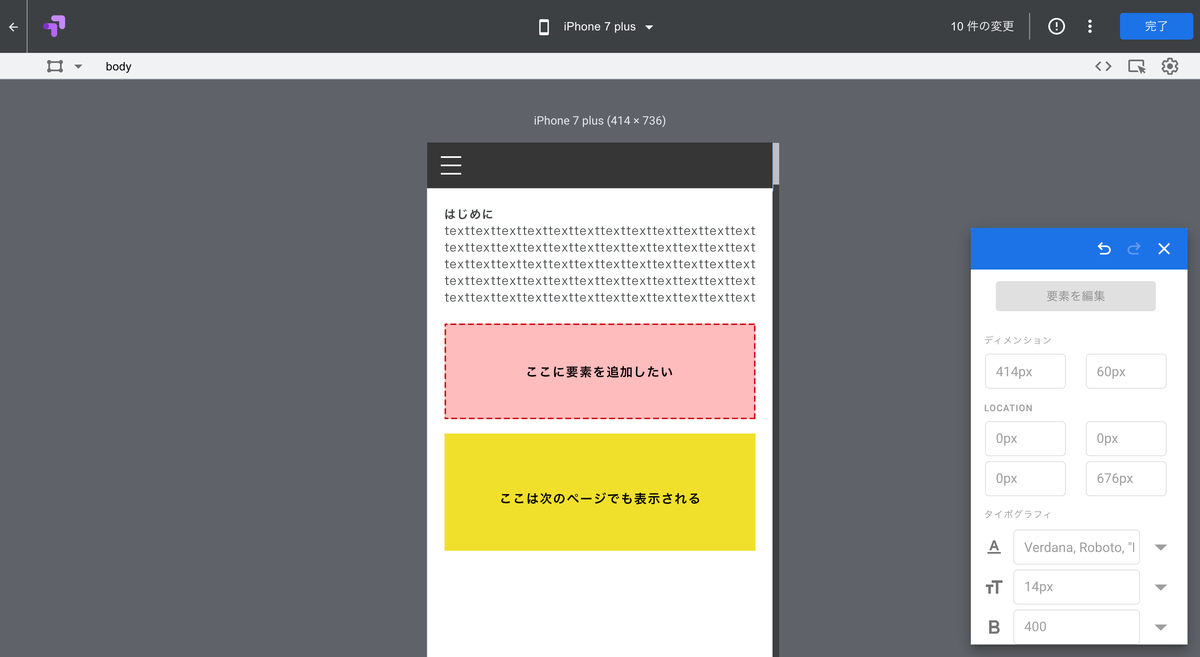The image size is (1200, 657).
Task: Redo a change in the editing palette
Action: tap(1134, 248)
